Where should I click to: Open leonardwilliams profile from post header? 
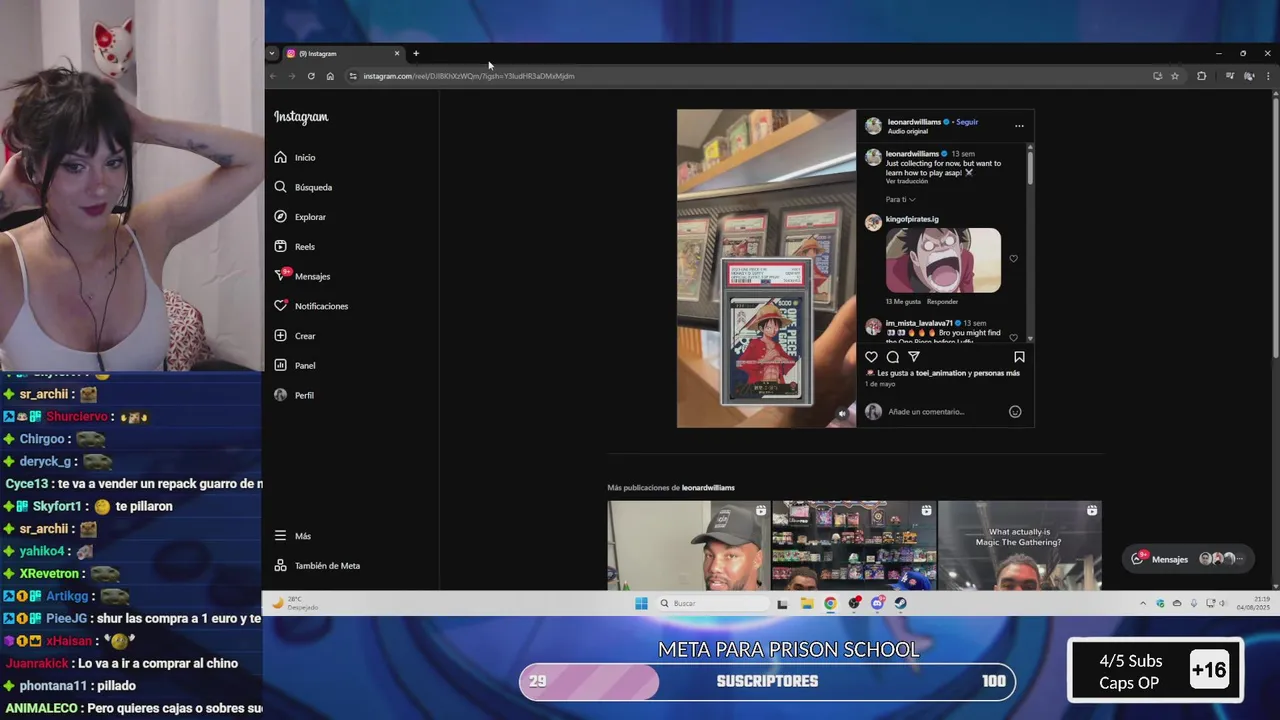tap(914, 122)
